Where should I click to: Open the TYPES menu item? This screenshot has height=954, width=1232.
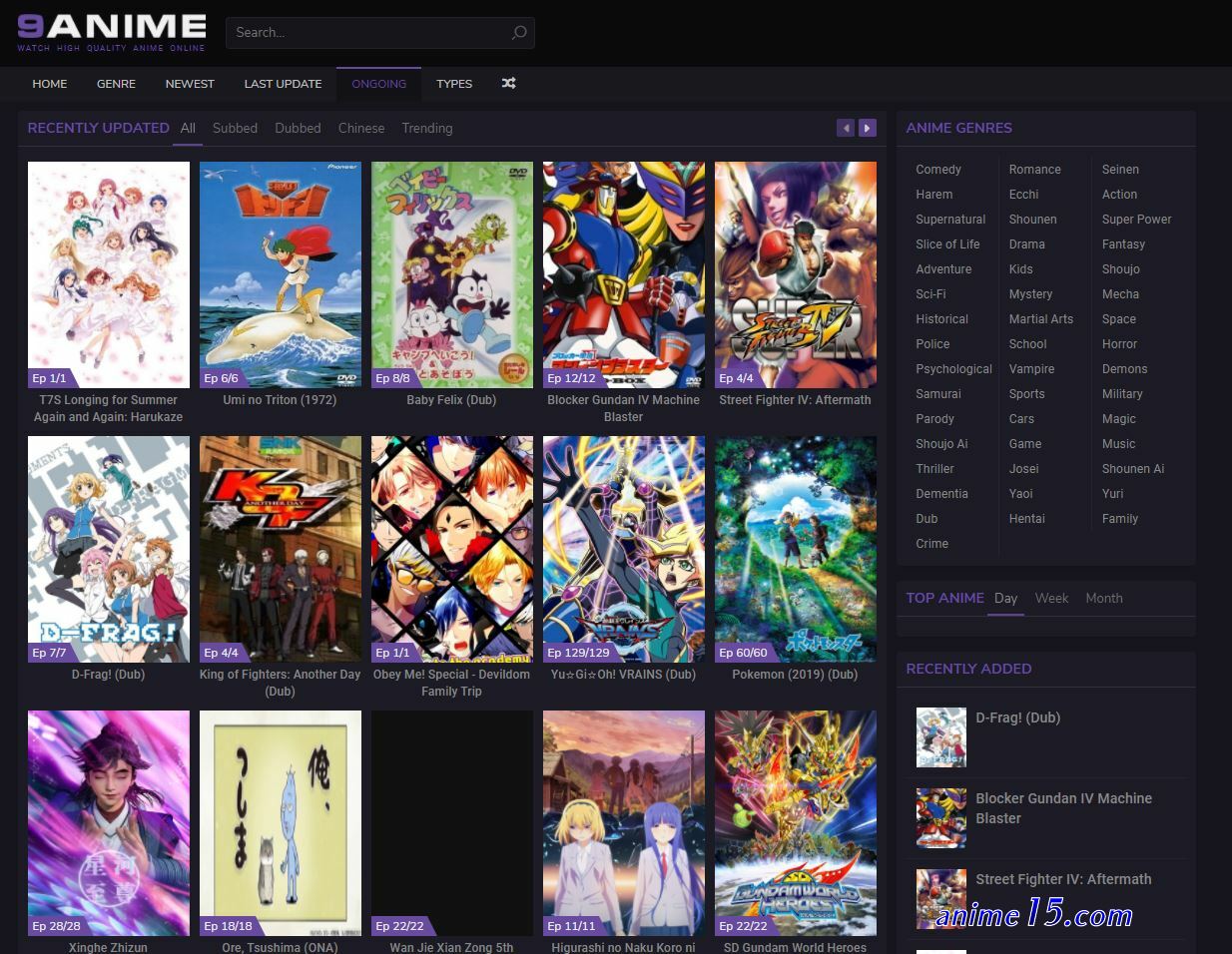pyautogui.click(x=454, y=84)
